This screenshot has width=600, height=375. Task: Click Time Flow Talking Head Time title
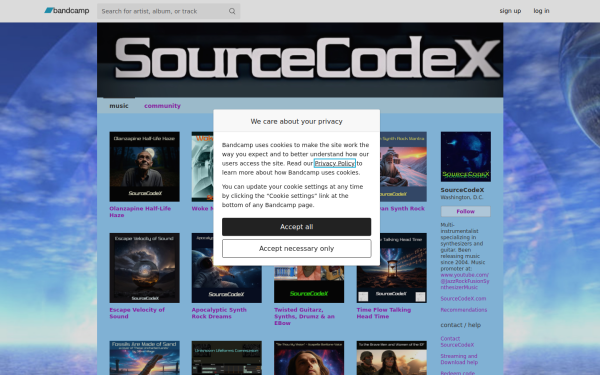click(384, 313)
